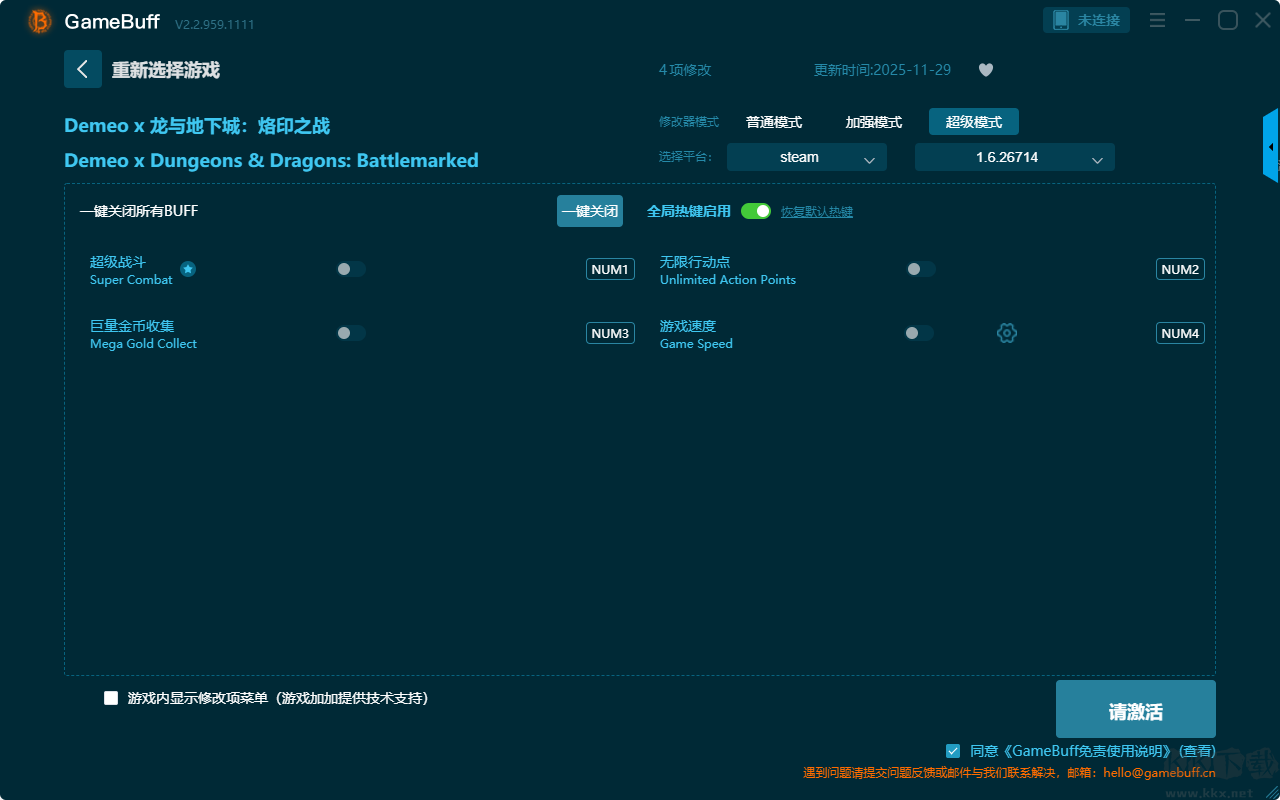Viewport: 1280px width, 800px height.
Task: Open the steam platform dropdown
Action: coord(806,157)
